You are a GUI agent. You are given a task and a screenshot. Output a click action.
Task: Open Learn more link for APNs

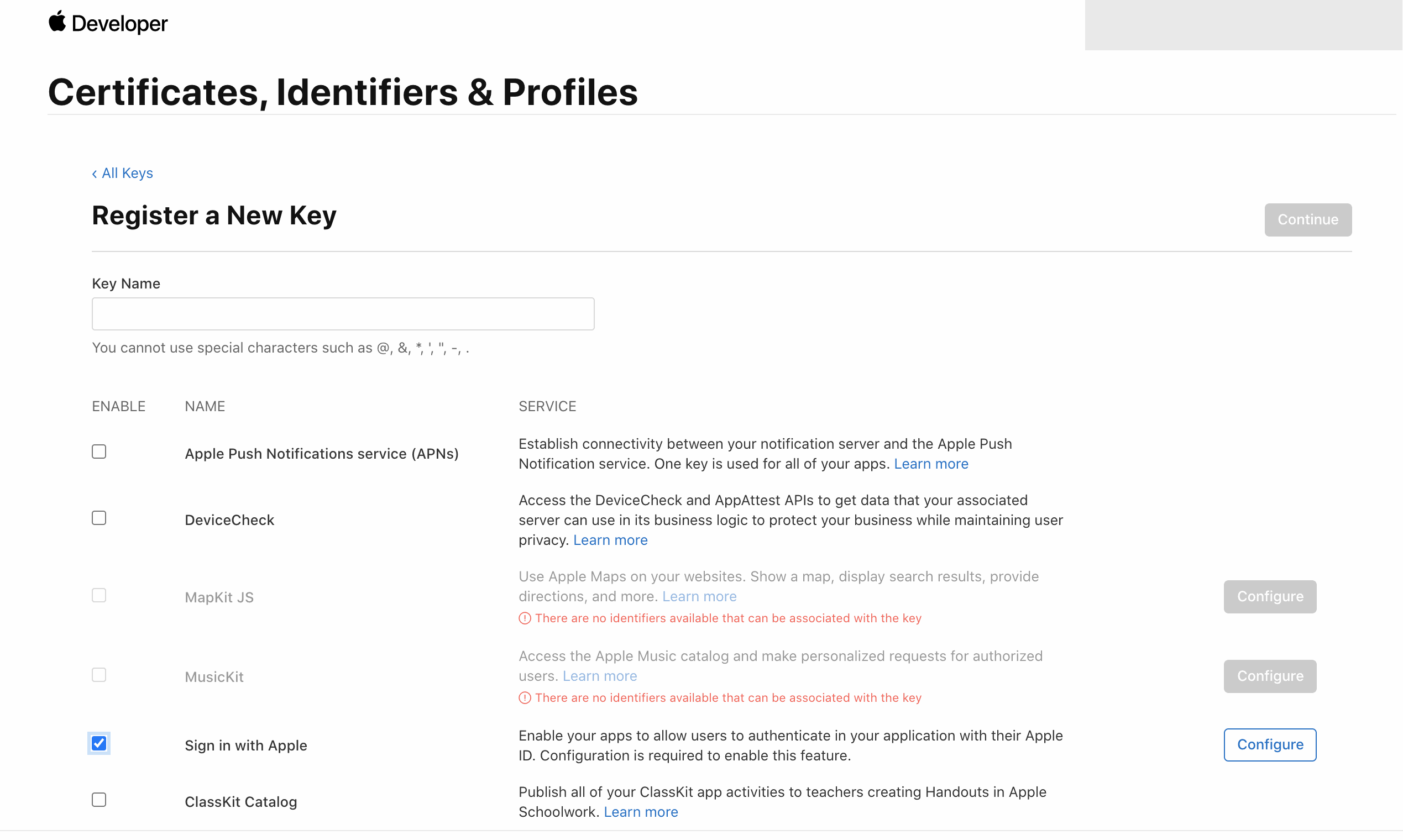pos(931,464)
